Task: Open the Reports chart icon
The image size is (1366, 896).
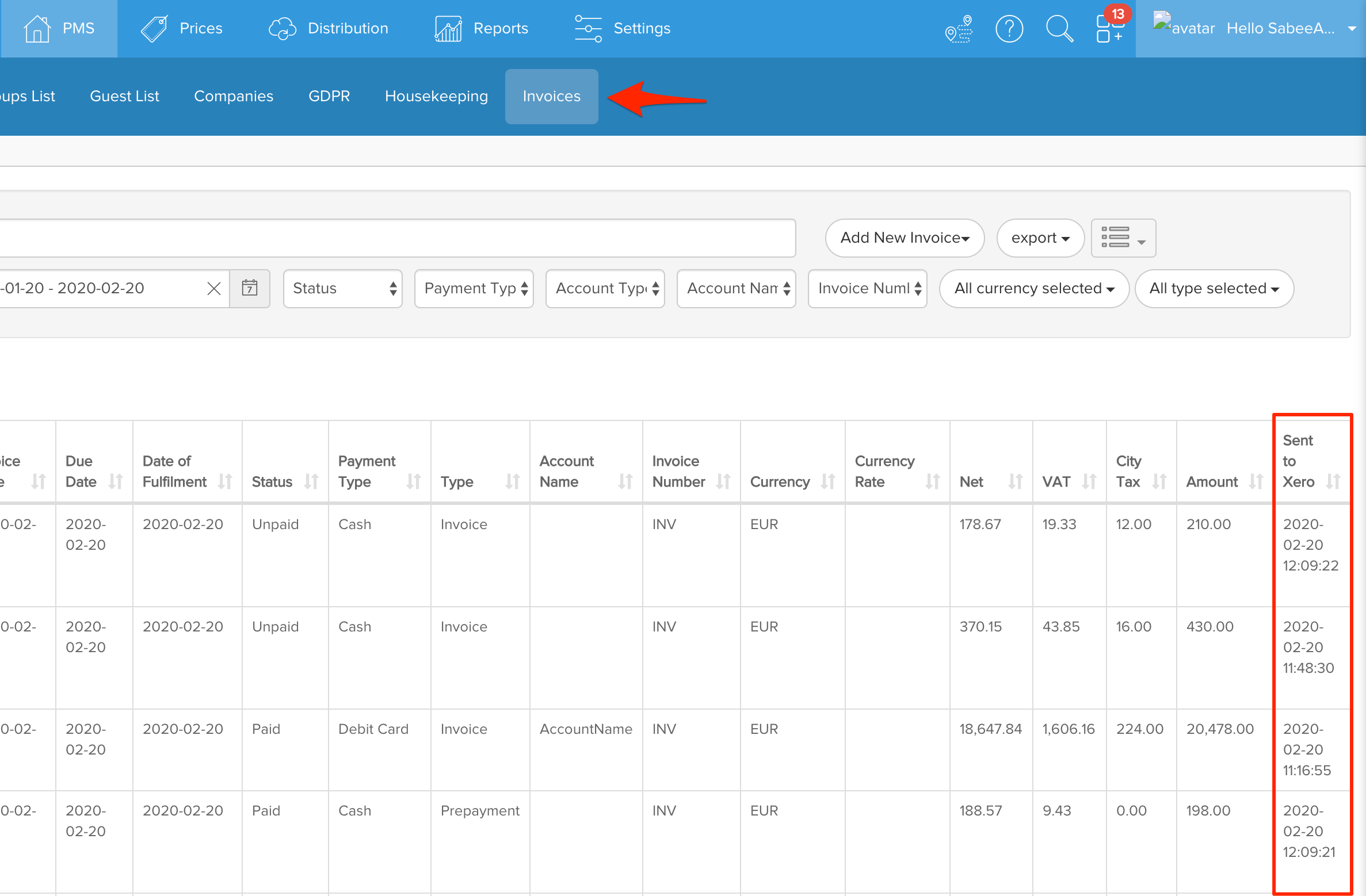Action: tap(448, 28)
